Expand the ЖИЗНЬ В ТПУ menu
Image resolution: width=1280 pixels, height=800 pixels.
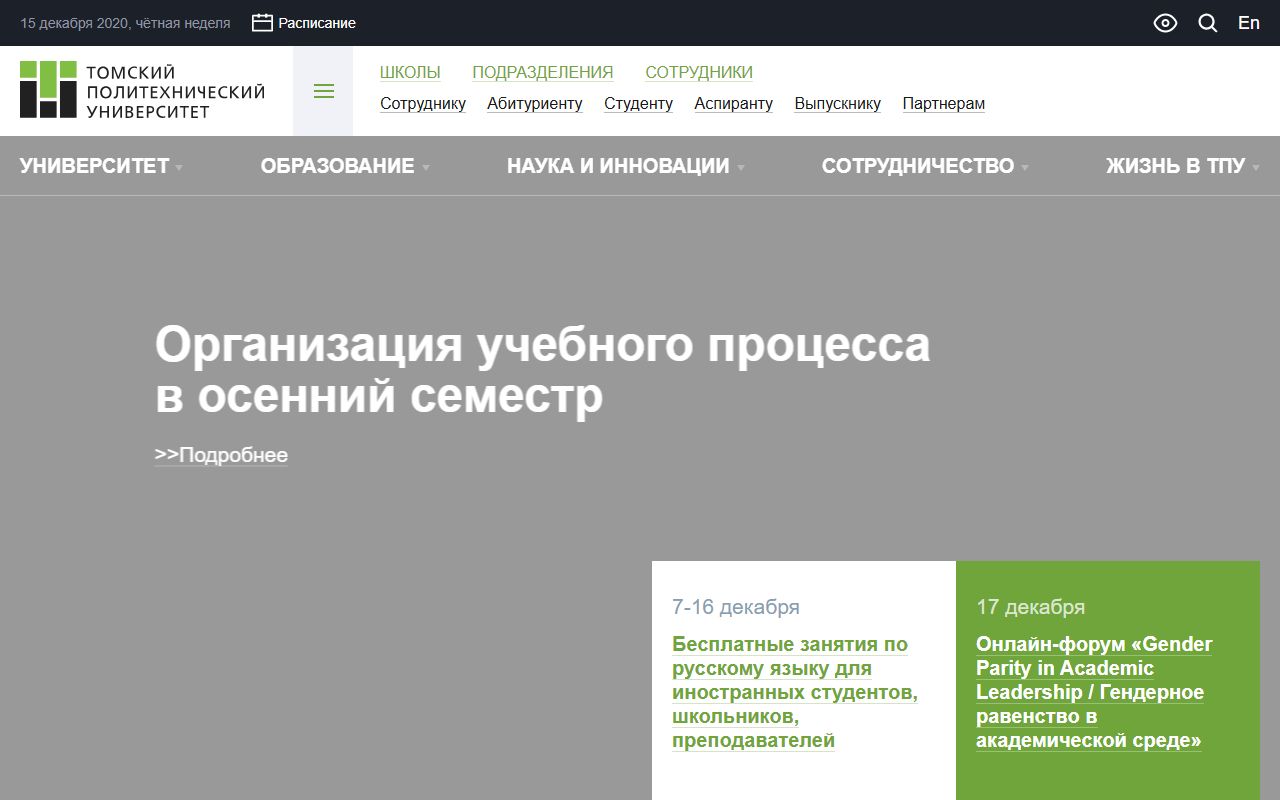[1183, 166]
